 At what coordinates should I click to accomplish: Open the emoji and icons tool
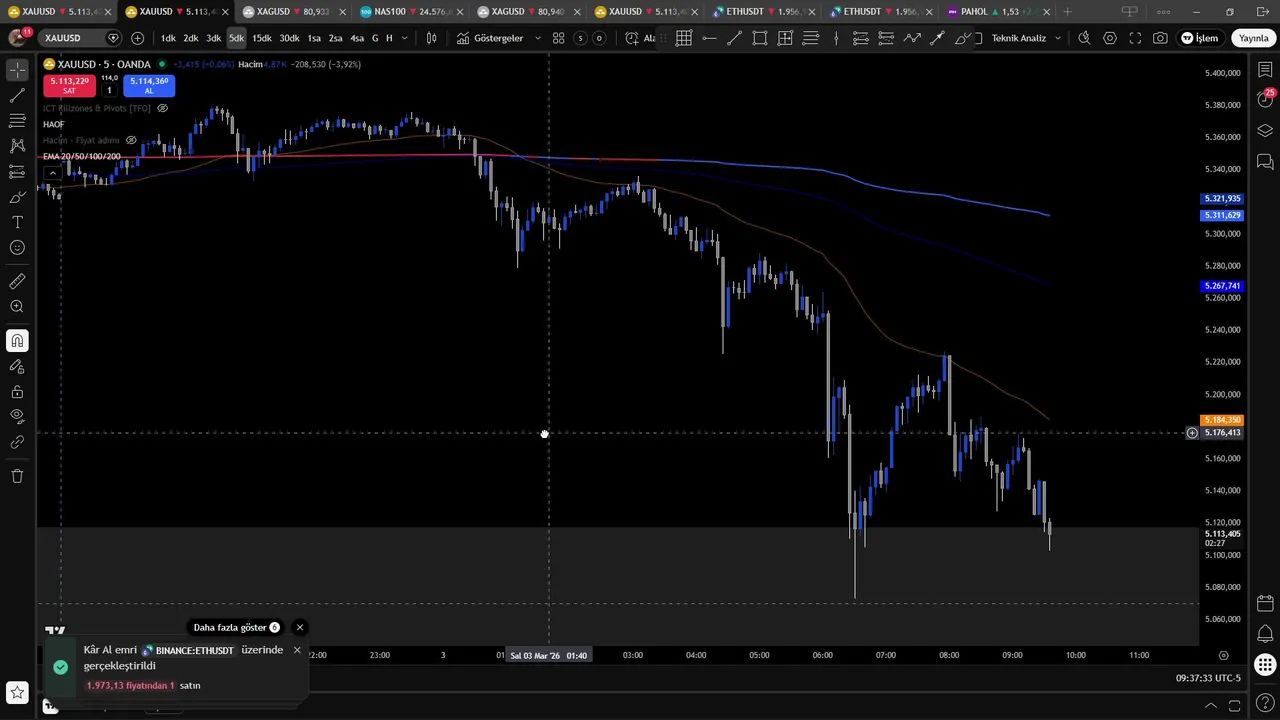(x=17, y=248)
